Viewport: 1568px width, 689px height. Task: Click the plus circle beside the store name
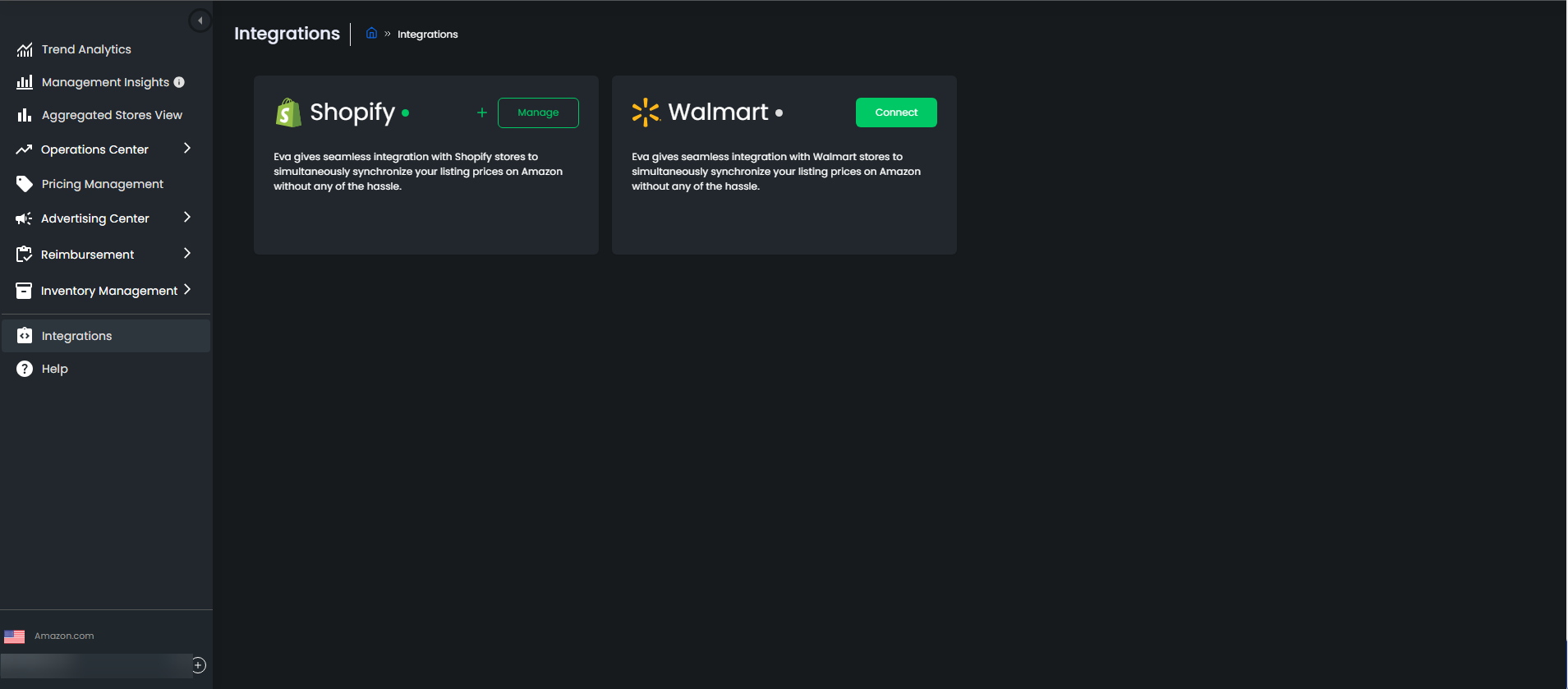pos(199,665)
